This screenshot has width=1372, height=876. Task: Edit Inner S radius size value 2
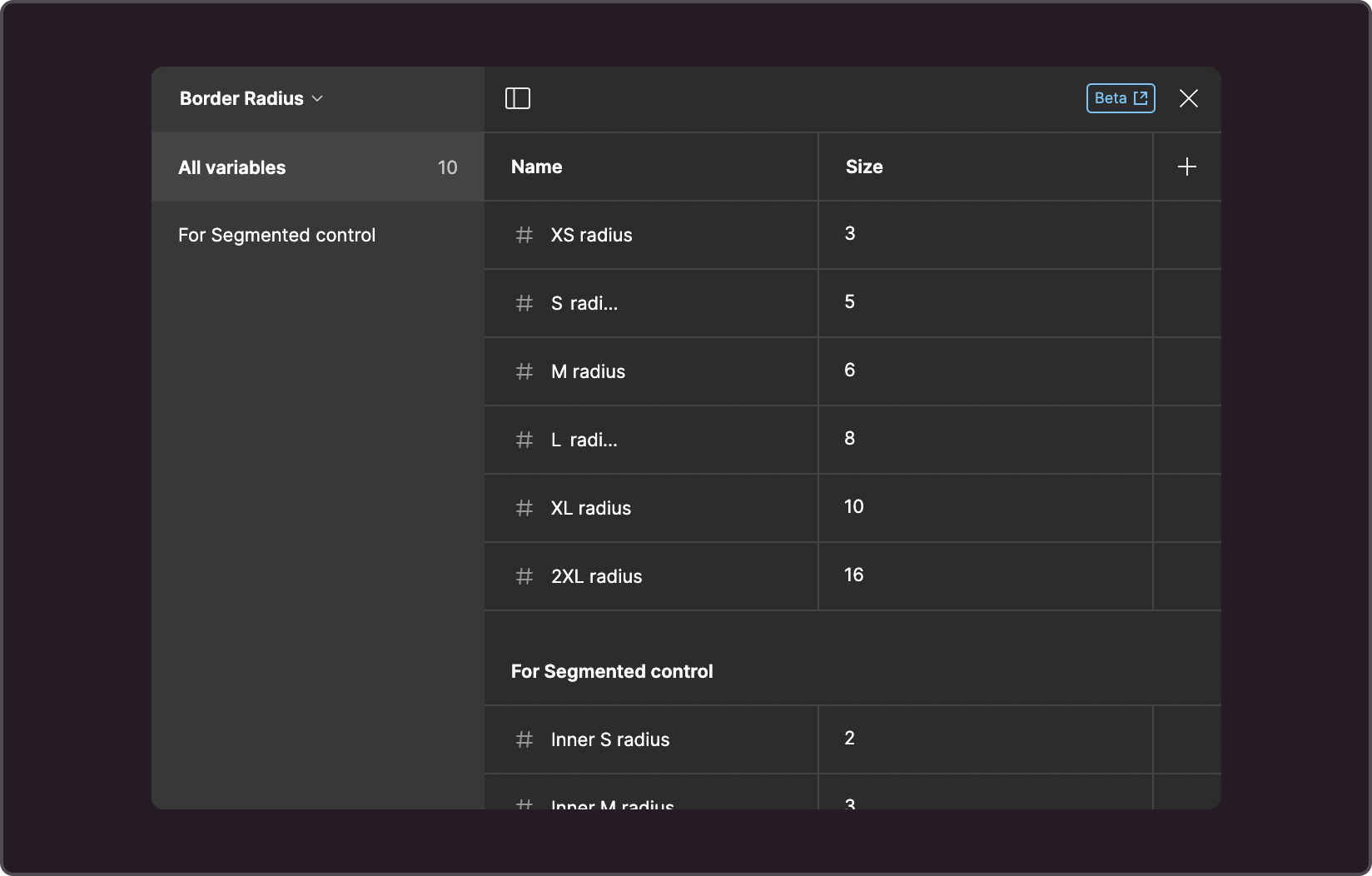click(x=986, y=739)
